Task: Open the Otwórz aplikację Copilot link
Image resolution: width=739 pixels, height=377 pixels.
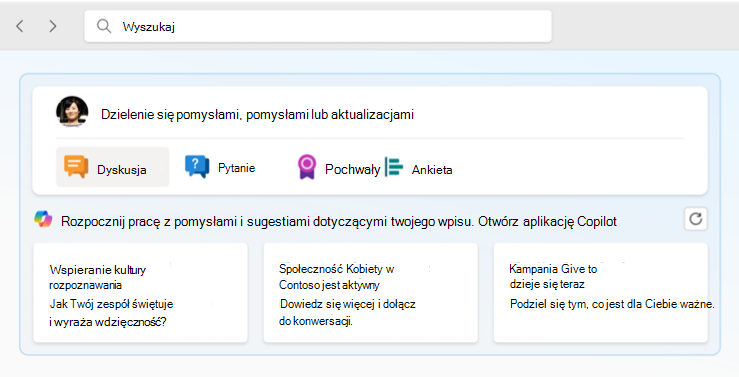Action: click(x=548, y=221)
